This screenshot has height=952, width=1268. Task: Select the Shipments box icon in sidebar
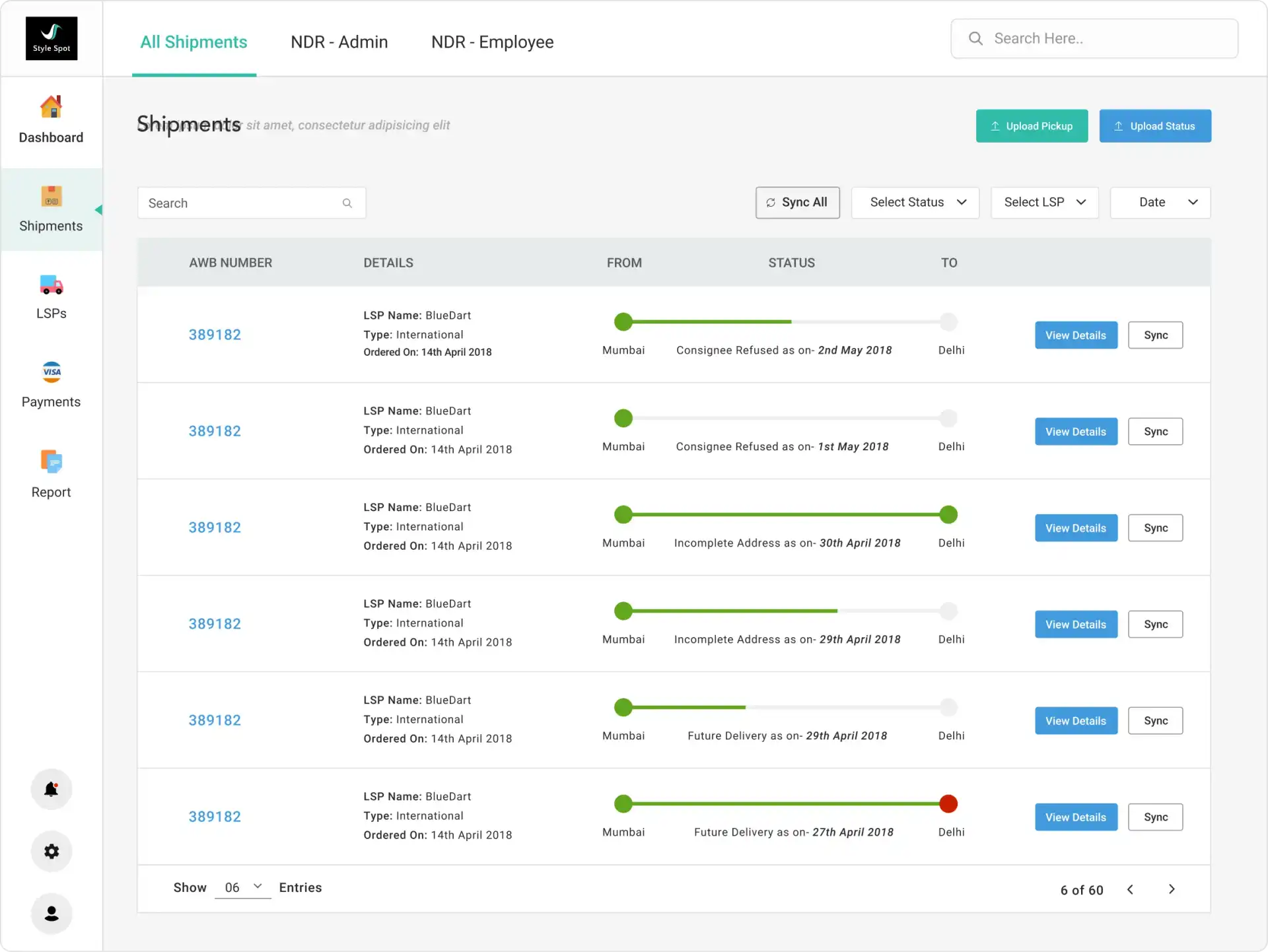[x=51, y=196]
